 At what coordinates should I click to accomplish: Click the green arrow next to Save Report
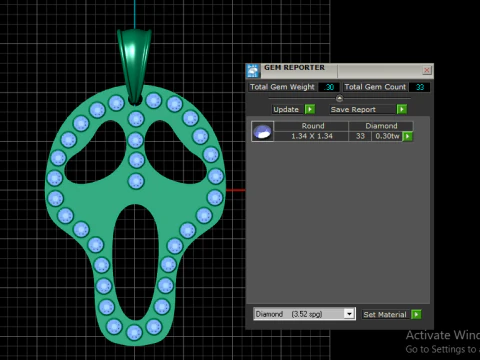[x=402, y=109]
